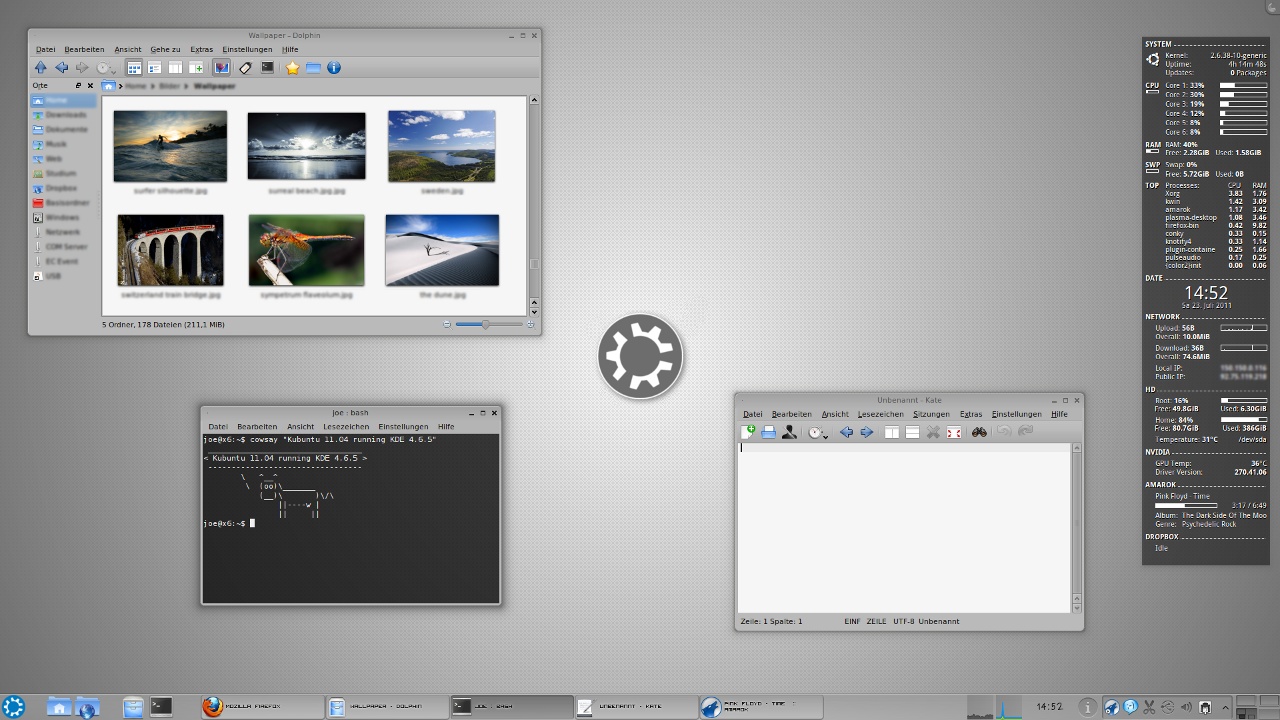Close Dolphin's Orte places panel
Viewport: 1280px width, 720px height.
(x=90, y=86)
